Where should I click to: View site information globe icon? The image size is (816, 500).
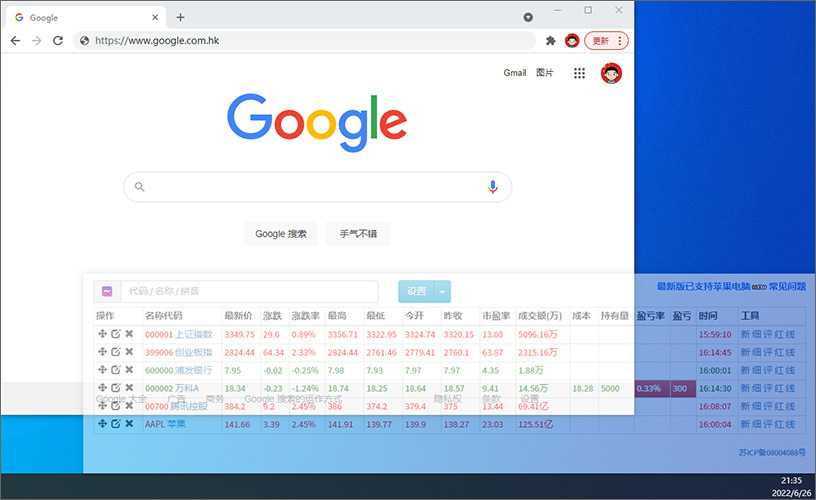pyautogui.click(x=84, y=41)
